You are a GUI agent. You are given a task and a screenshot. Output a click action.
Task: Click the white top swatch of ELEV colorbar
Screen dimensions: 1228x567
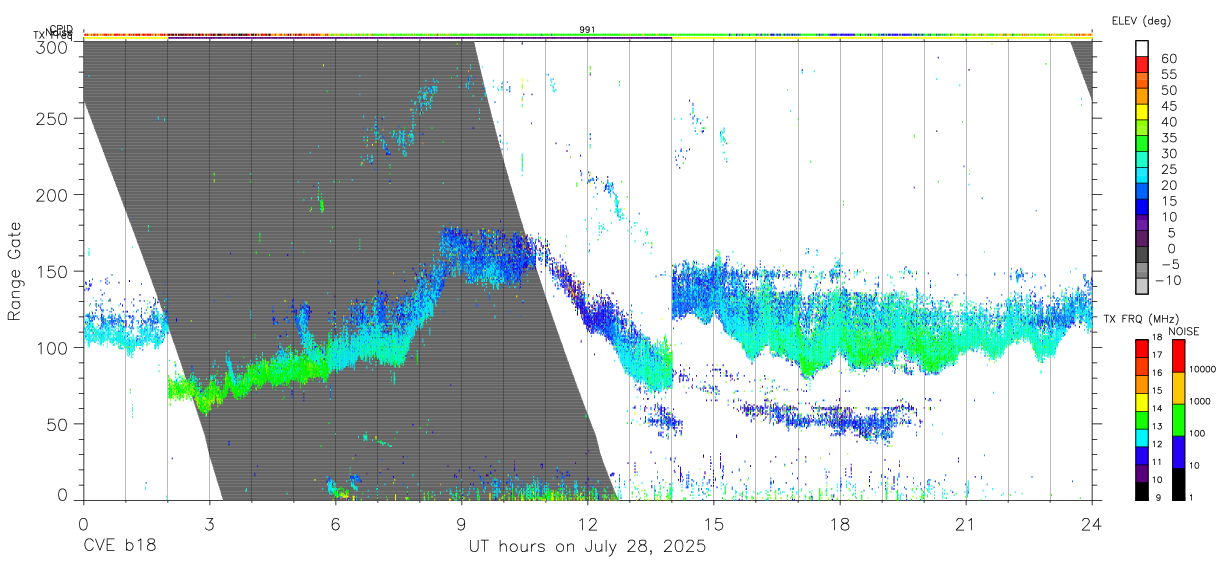point(1142,49)
